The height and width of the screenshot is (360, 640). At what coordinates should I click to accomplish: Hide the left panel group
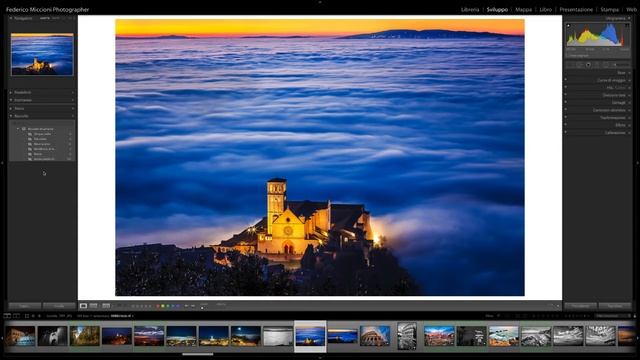2,163
